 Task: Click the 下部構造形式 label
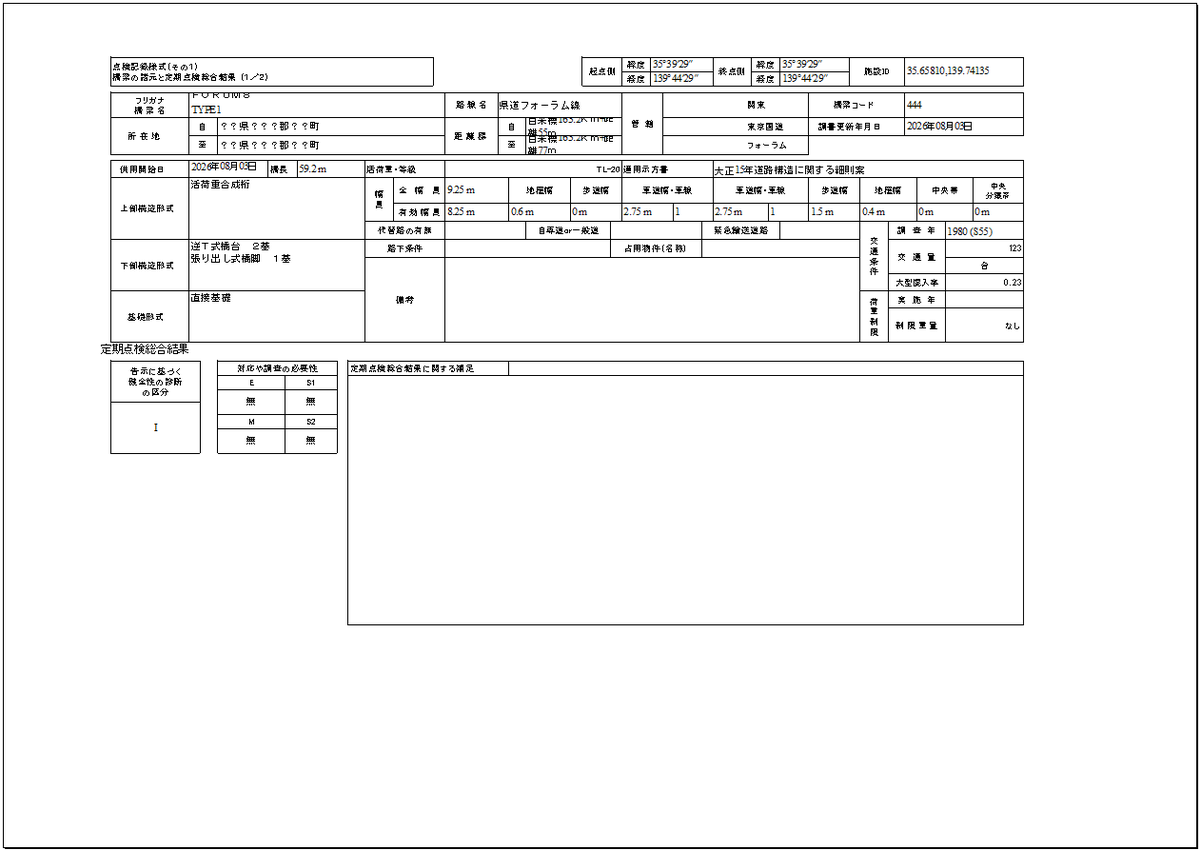point(149,265)
